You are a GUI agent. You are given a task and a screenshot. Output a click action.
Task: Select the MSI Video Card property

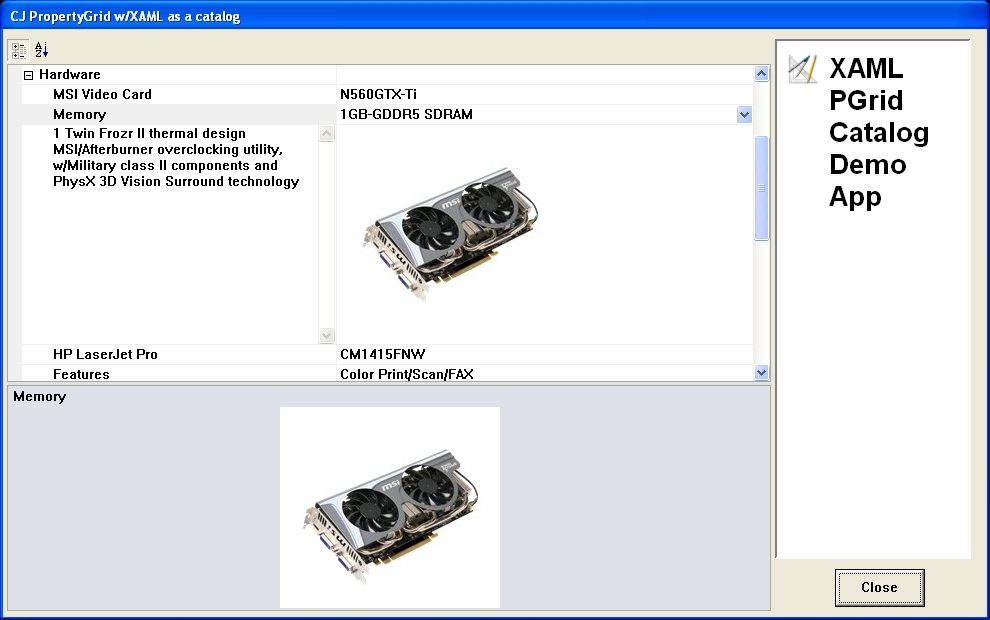(102, 95)
